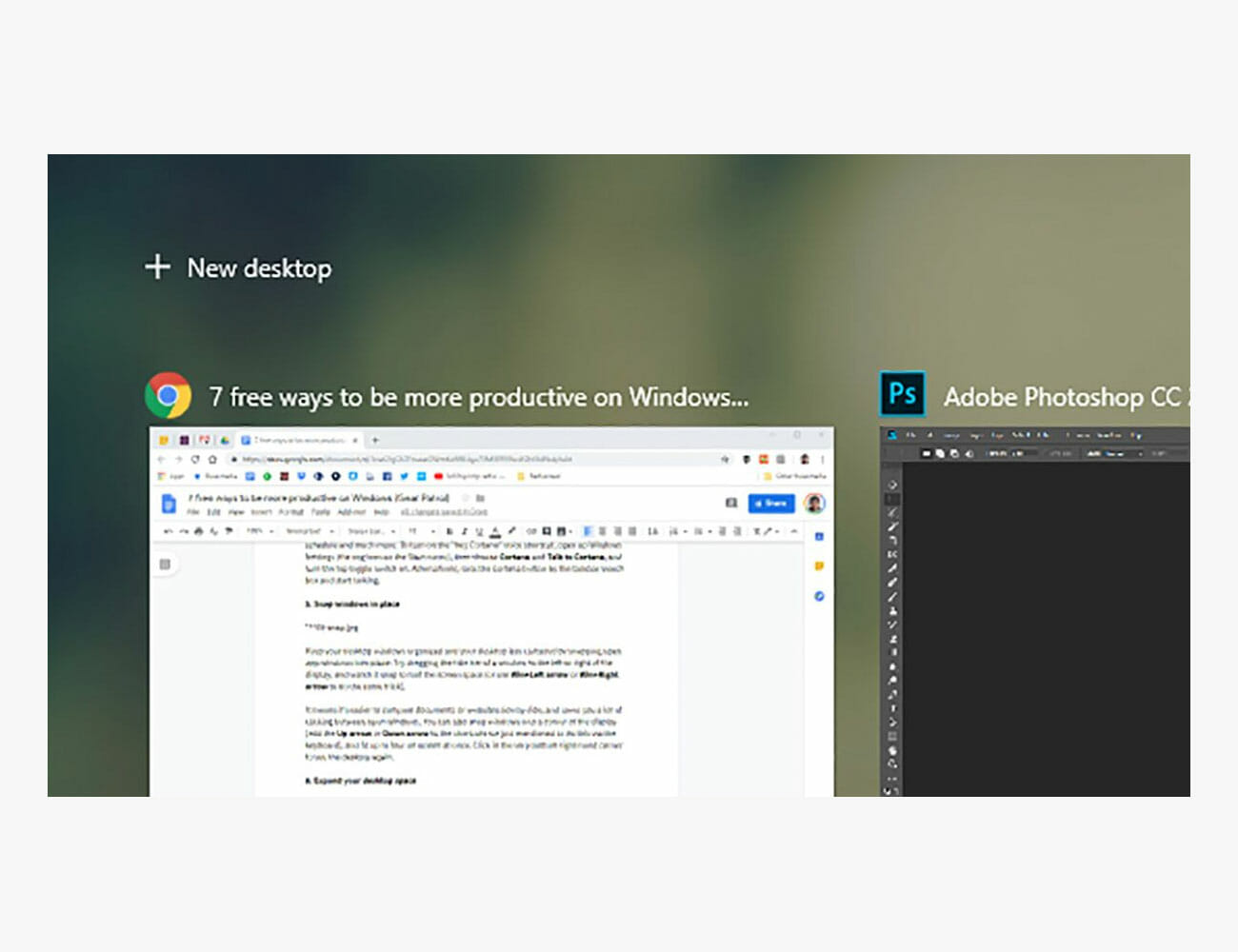
Task: Toggle Underline formatting in the Docs toolbar
Action: click(x=479, y=531)
